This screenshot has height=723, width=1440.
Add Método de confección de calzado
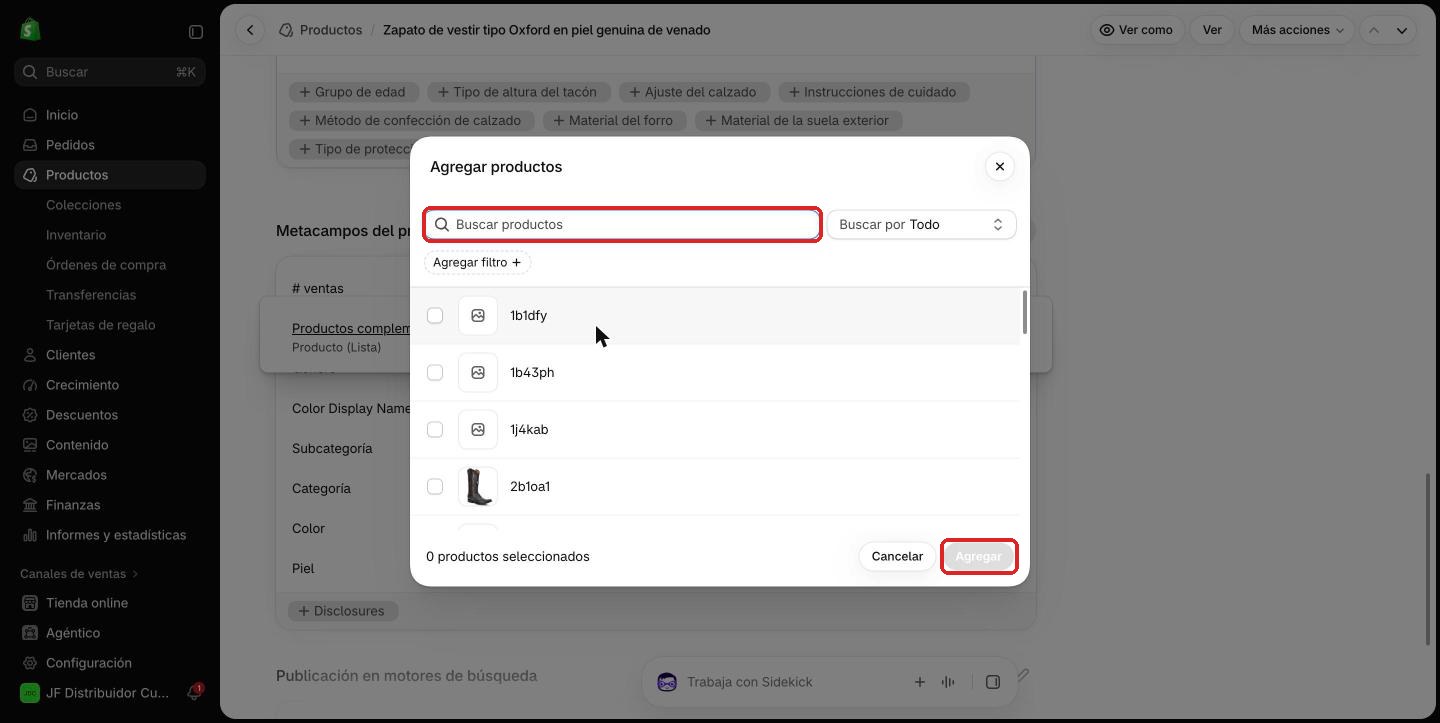pos(410,121)
